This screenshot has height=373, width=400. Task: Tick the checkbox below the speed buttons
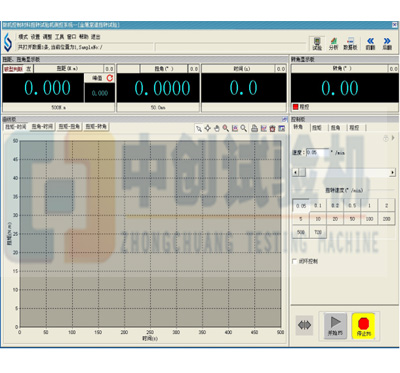coord(295,261)
